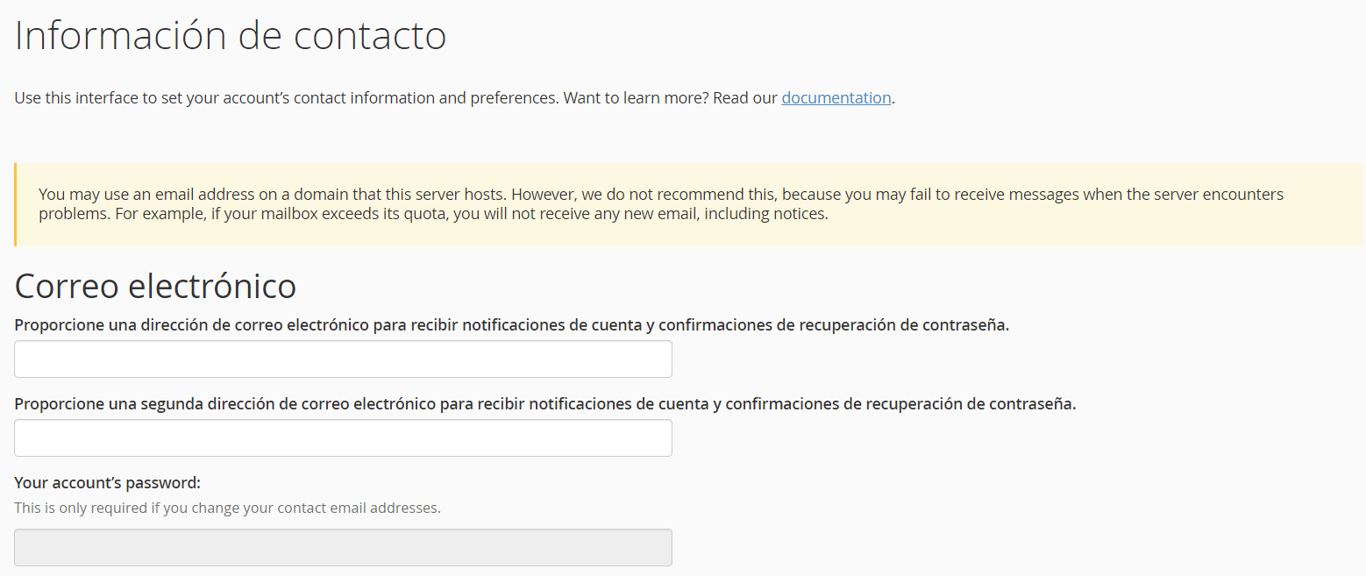
Task: Click the first email instruction text
Action: coord(511,324)
